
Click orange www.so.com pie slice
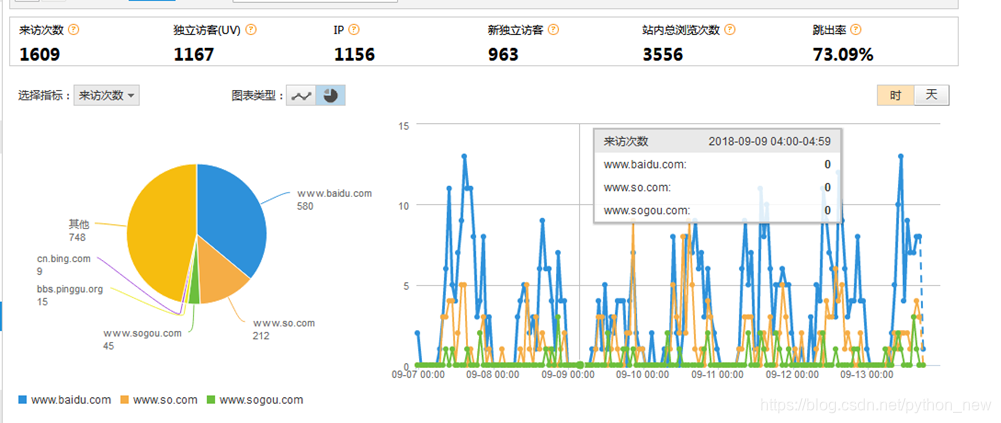[220, 271]
